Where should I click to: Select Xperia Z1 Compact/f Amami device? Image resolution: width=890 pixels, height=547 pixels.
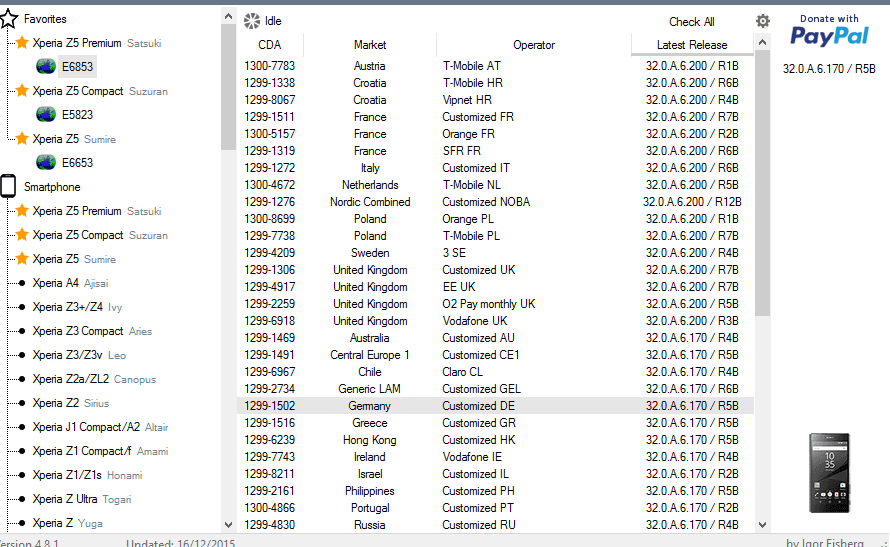(x=100, y=451)
